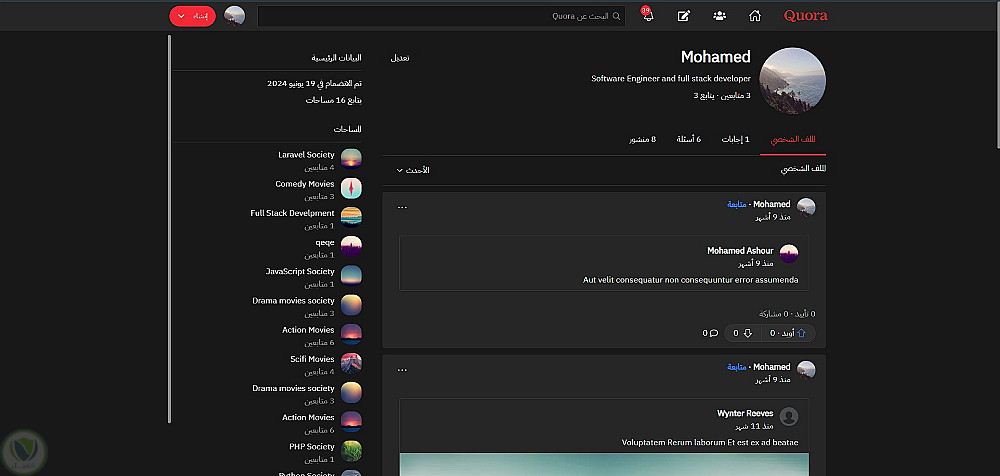The image size is (1000, 476).
Task: Open Wynter Reeves placeholder avatar
Action: (x=789, y=417)
